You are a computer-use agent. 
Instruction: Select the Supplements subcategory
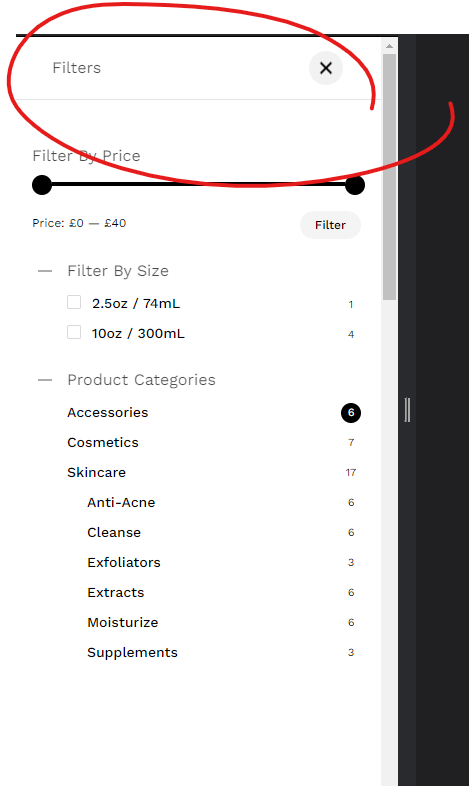[x=132, y=653]
